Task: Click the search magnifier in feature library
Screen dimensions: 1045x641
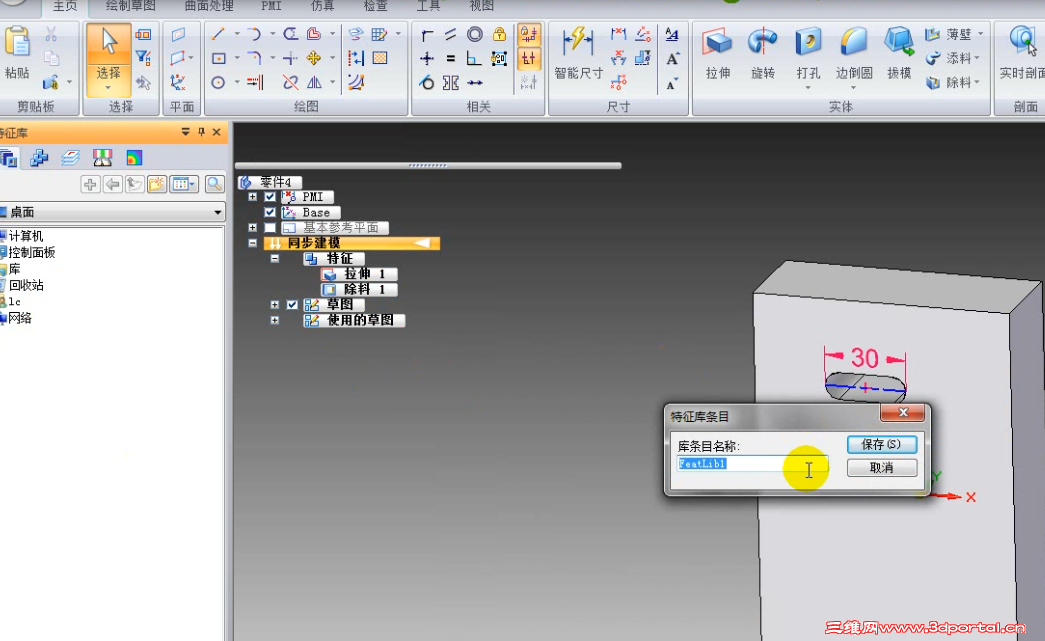Action: pyautogui.click(x=215, y=184)
